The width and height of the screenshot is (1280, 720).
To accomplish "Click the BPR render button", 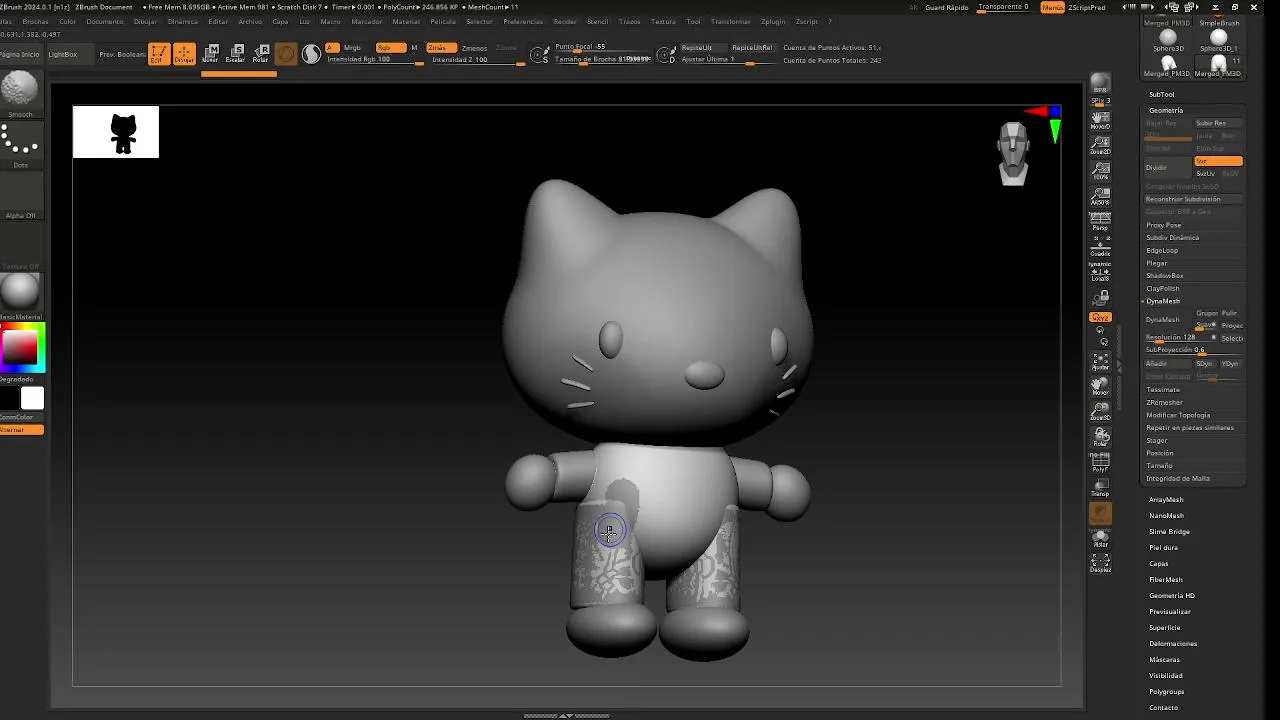I will point(1100,84).
